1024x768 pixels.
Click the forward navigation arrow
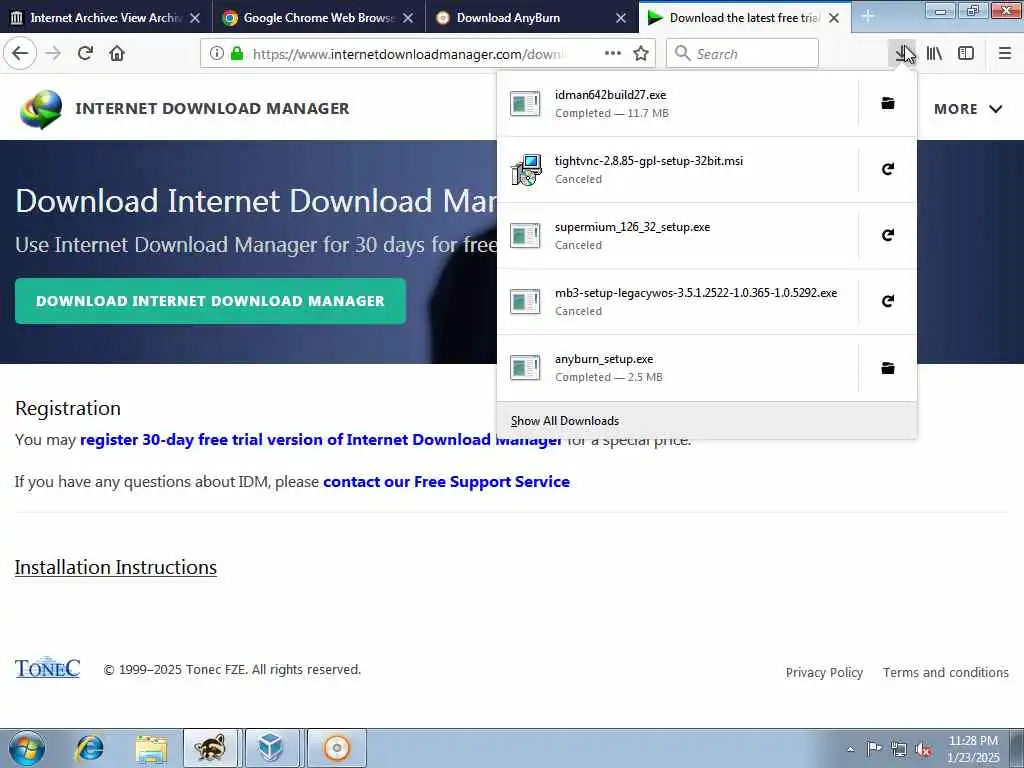click(x=54, y=53)
